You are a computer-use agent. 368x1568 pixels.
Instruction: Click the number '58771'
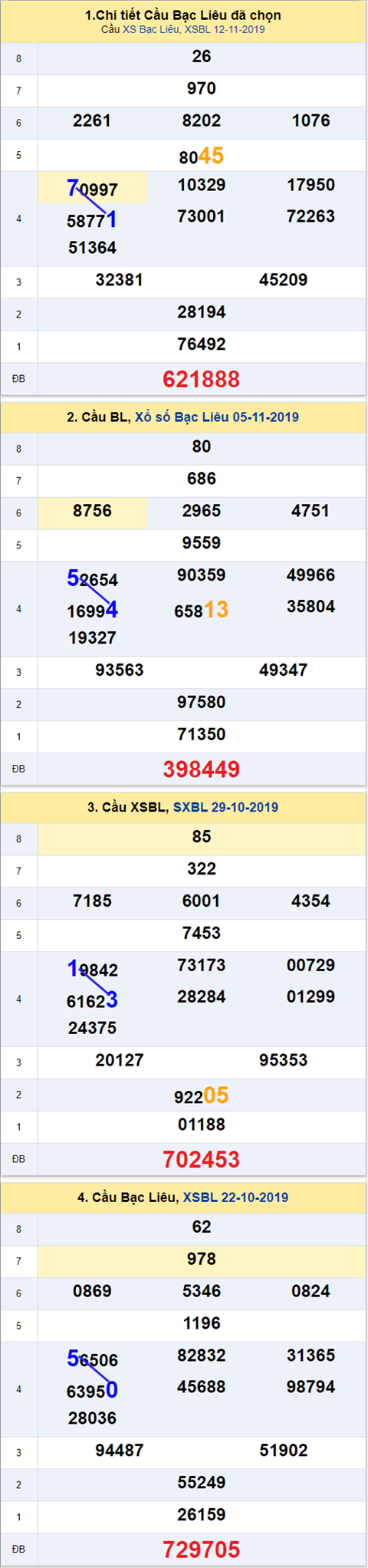(x=92, y=220)
